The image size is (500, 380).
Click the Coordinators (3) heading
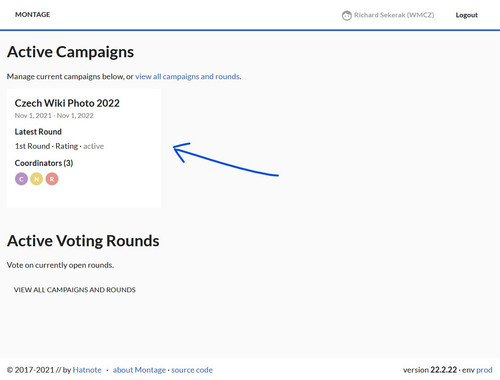pos(44,163)
